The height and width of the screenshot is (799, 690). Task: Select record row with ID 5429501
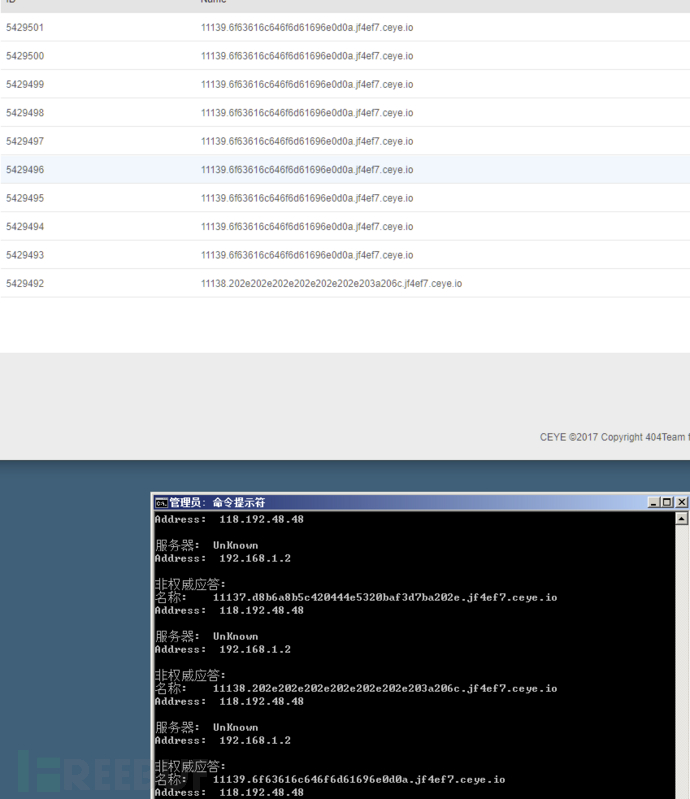coord(345,28)
